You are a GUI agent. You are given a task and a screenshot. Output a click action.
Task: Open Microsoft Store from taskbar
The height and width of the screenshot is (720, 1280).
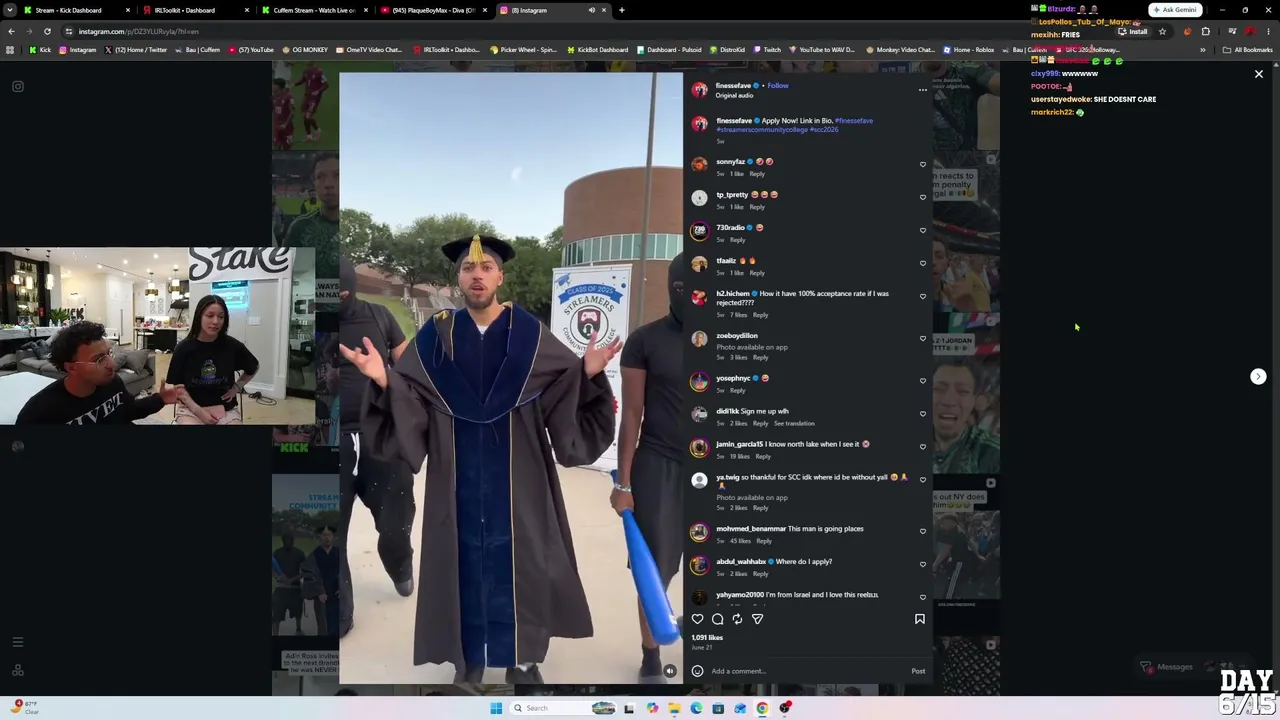(718, 708)
